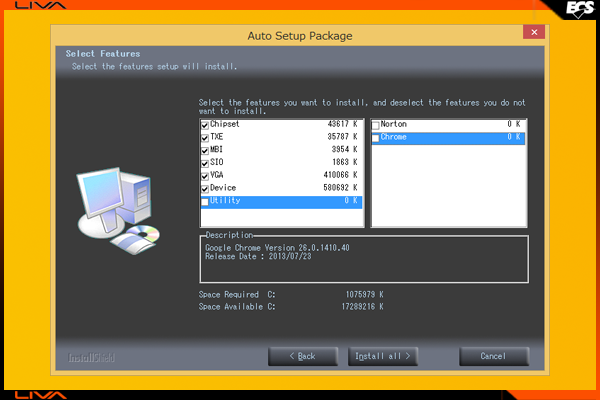
Task: Uncheck the TXE feature checkbox
Action: pos(205,138)
